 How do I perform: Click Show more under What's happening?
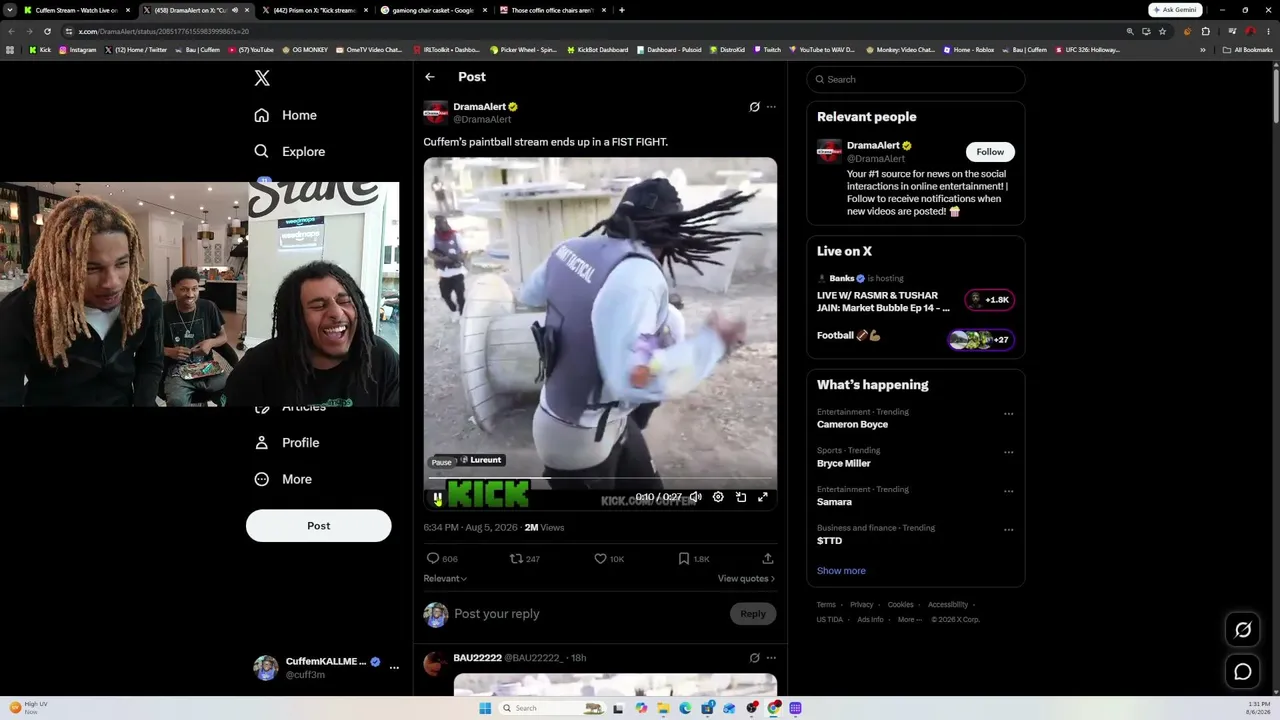(841, 571)
